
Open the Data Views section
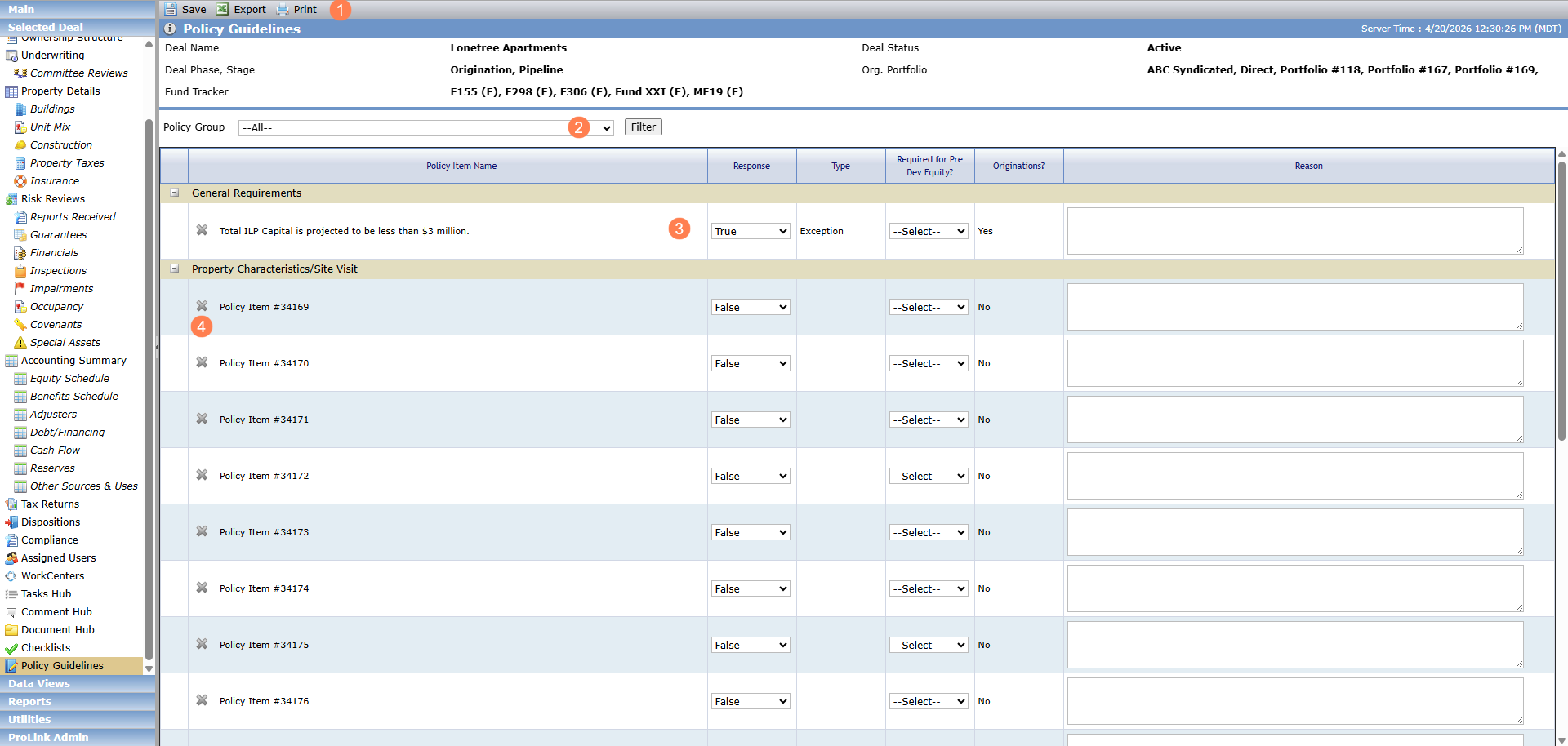coord(78,684)
